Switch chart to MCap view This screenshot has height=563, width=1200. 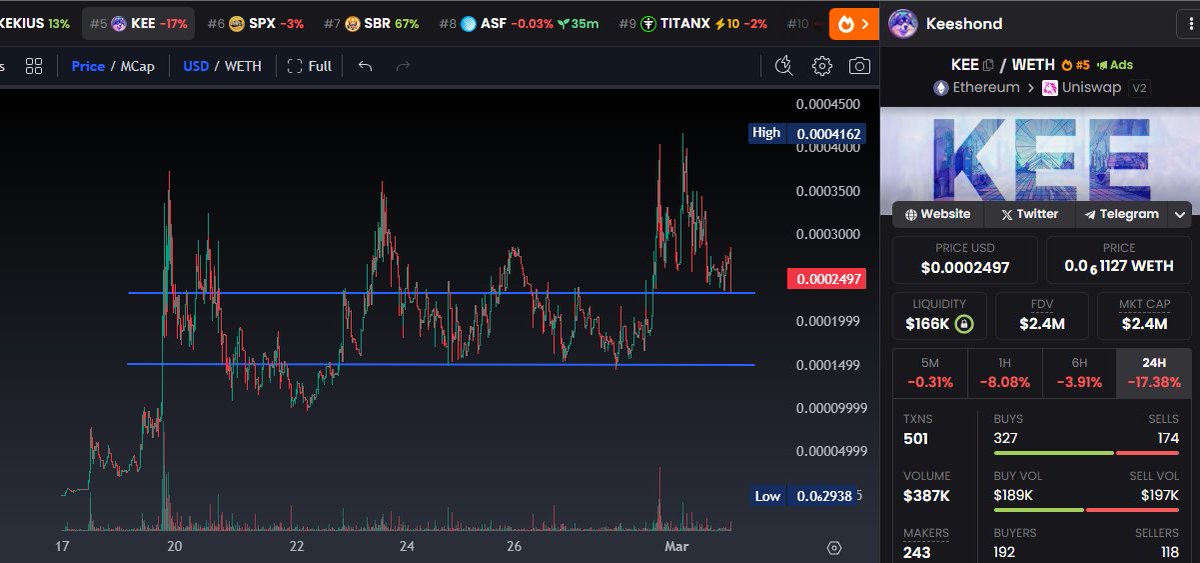(138, 66)
